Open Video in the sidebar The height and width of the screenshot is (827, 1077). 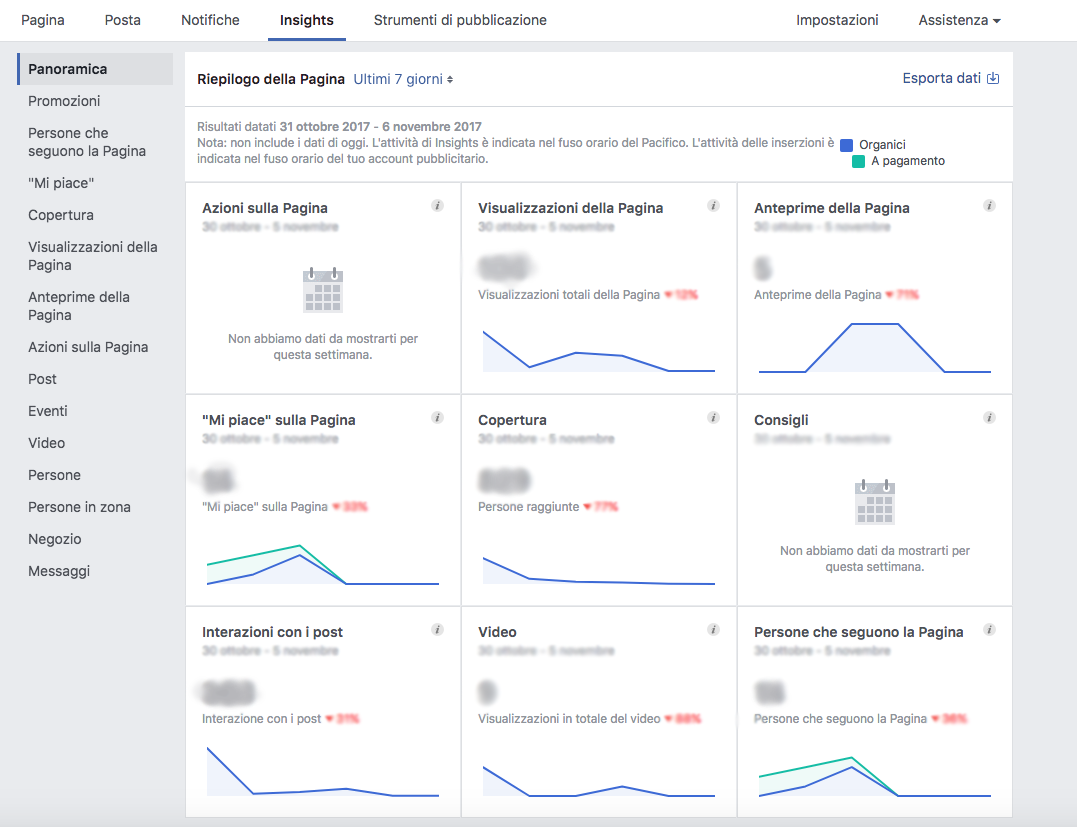coord(46,443)
